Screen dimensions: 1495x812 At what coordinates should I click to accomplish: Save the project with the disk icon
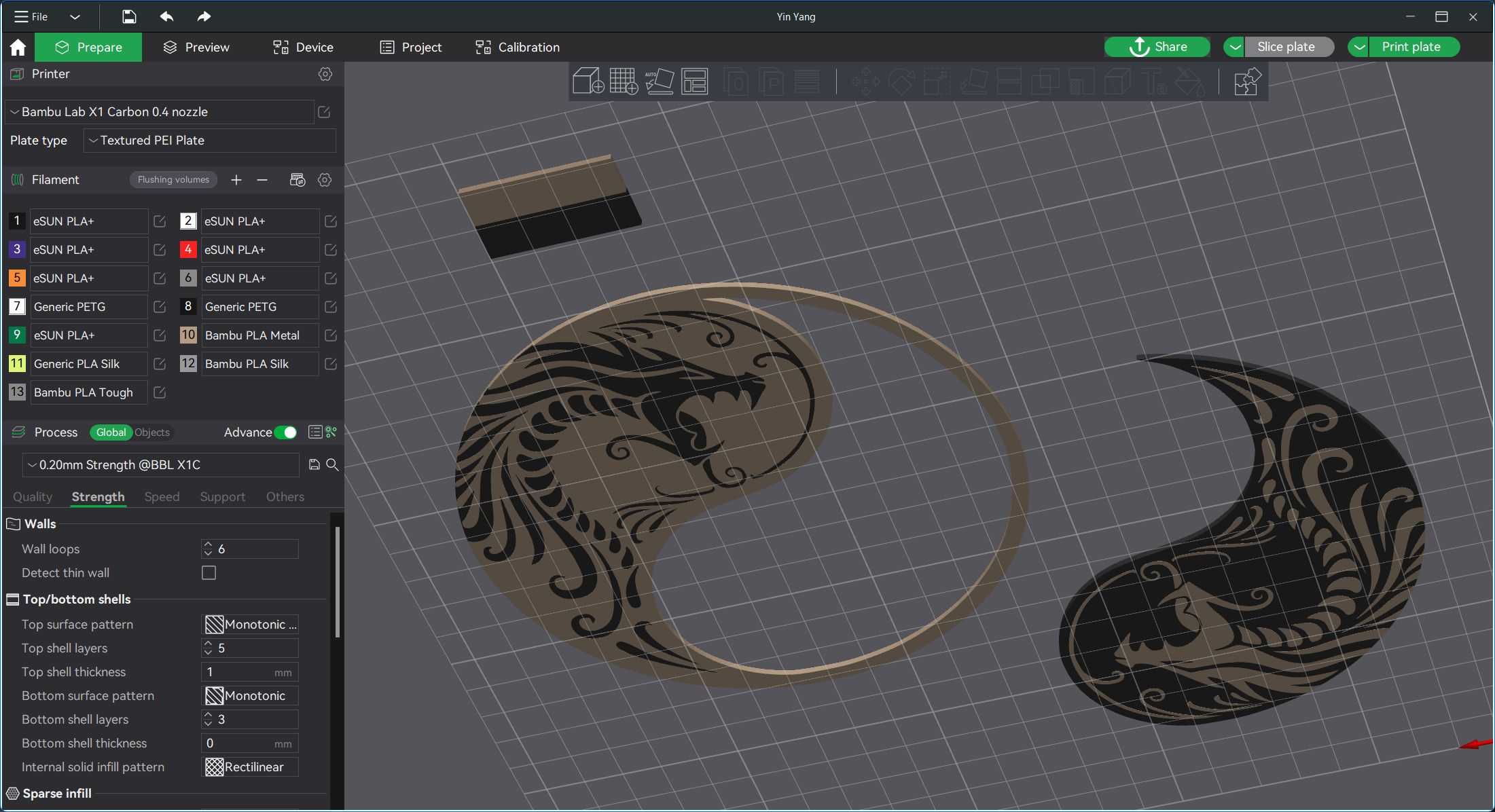(129, 17)
